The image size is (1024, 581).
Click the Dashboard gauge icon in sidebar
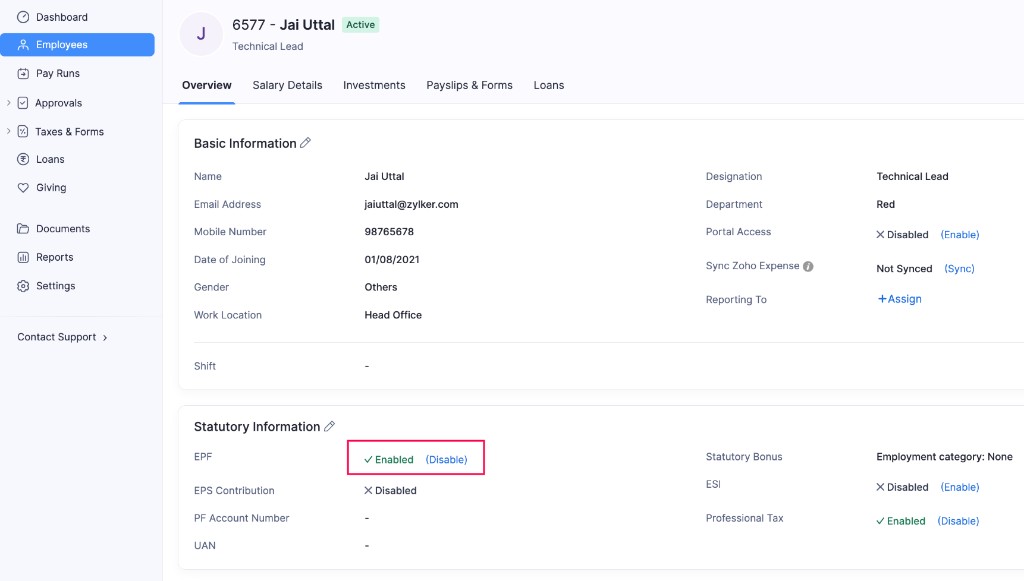pos(23,17)
